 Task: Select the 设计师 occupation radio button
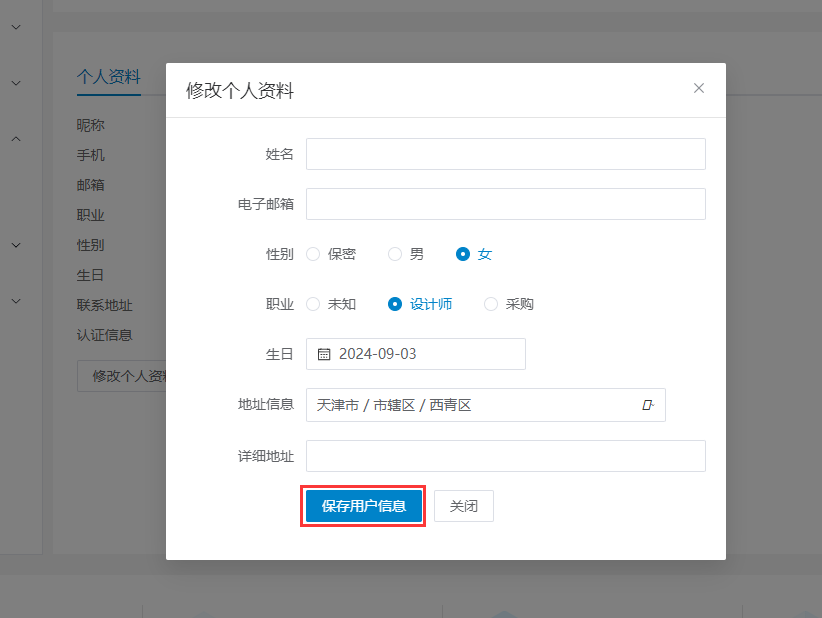point(395,304)
